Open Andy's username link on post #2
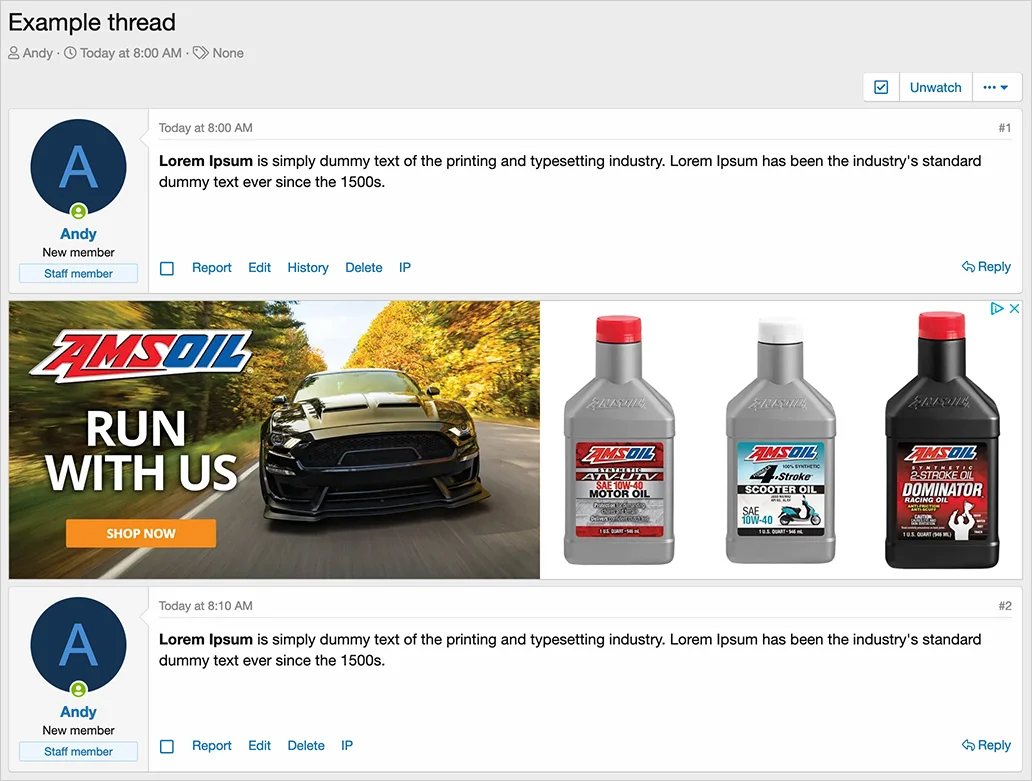 [78, 712]
